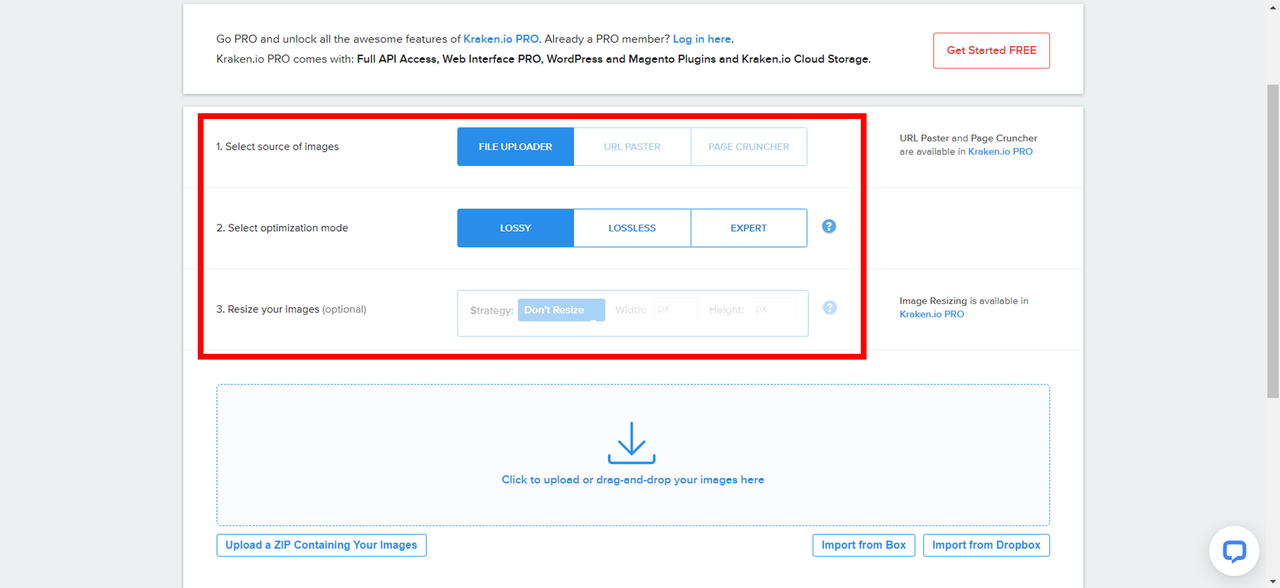1280x588 pixels.
Task: Open help icon beside image resizing
Action: 829,308
